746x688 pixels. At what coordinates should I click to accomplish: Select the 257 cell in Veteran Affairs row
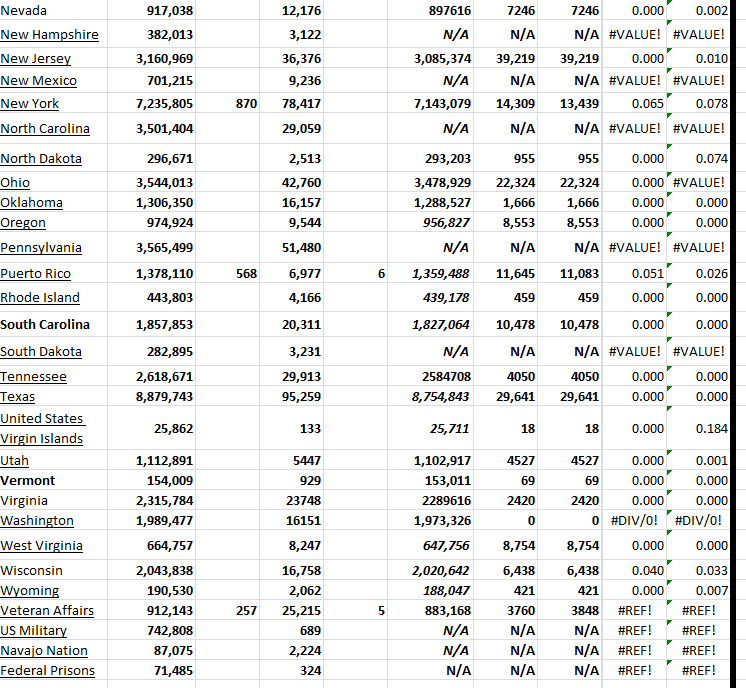(227, 610)
